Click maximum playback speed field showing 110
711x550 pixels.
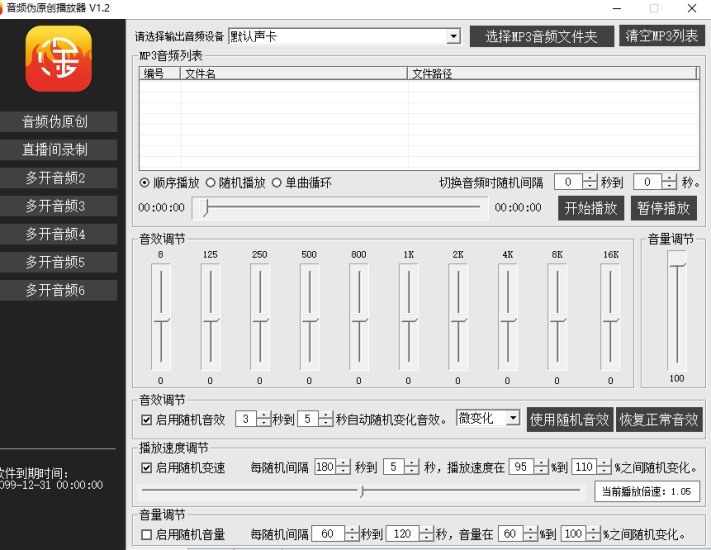584,467
